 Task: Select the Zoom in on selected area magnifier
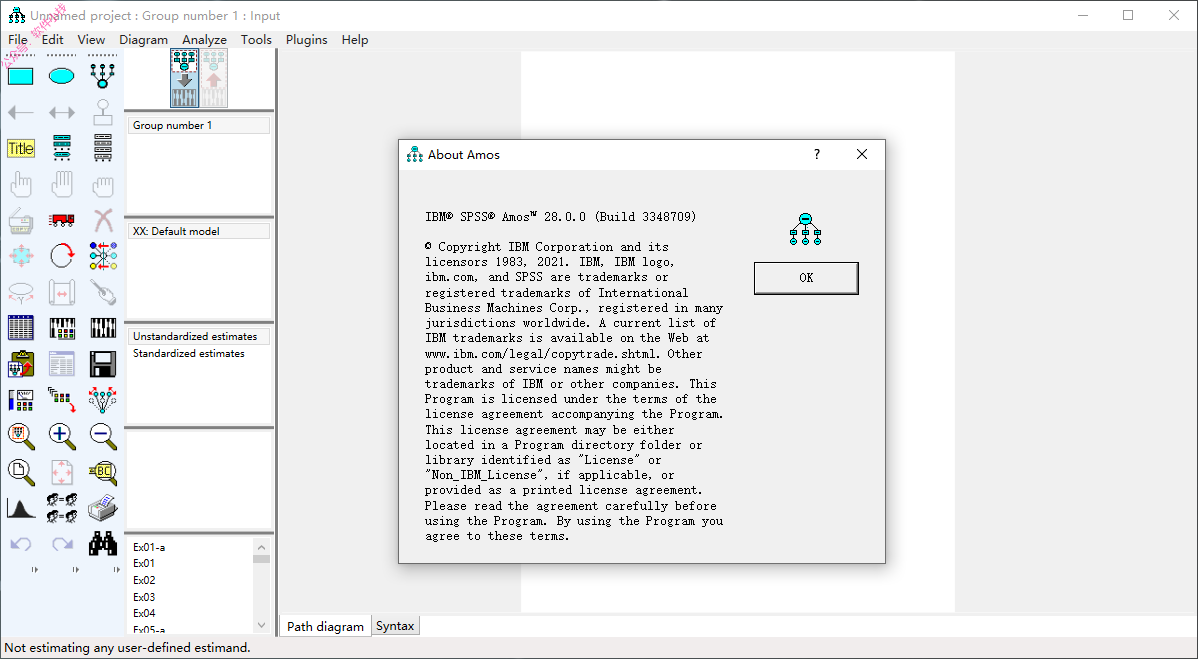21,436
